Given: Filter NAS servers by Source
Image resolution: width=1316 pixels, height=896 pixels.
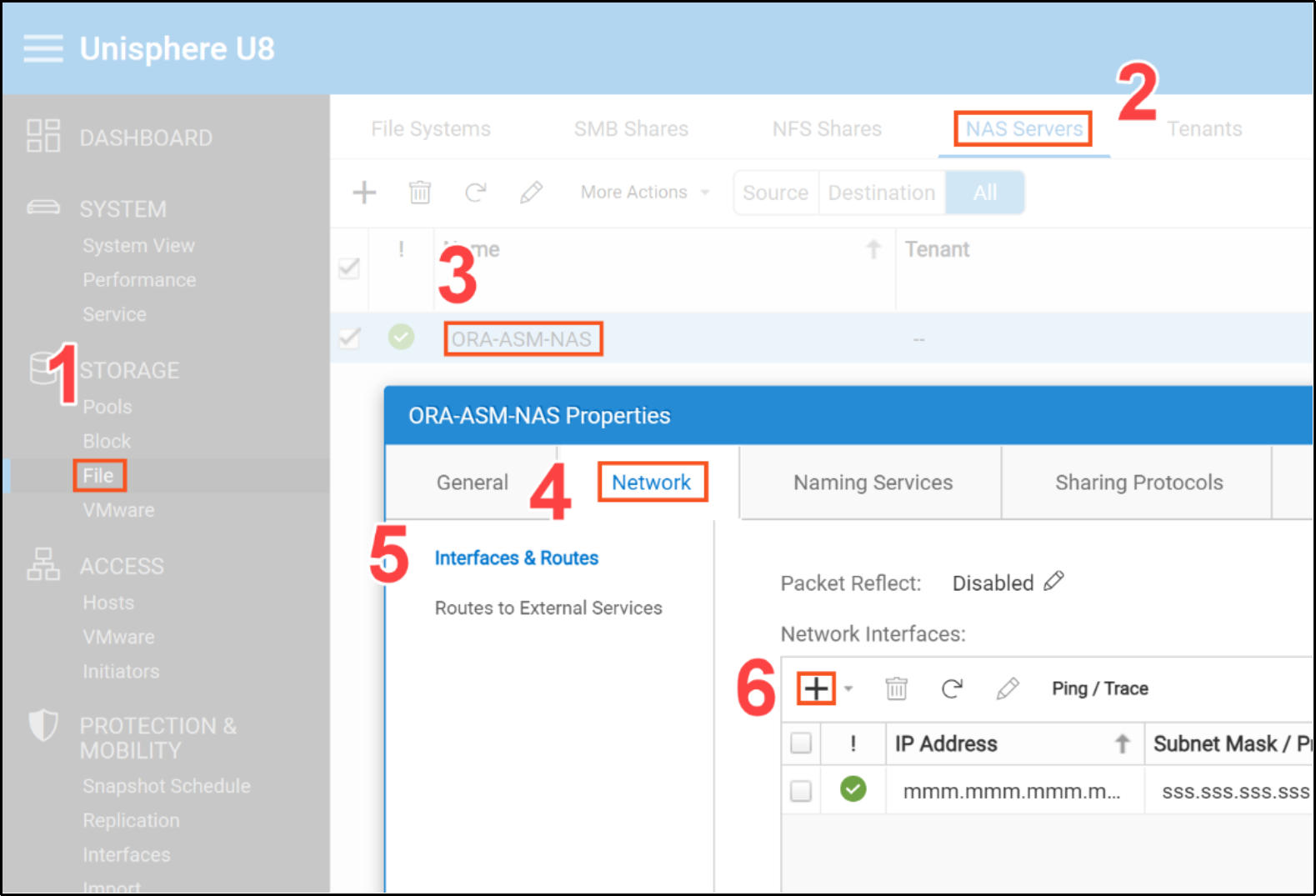Looking at the screenshot, I should 776,193.
